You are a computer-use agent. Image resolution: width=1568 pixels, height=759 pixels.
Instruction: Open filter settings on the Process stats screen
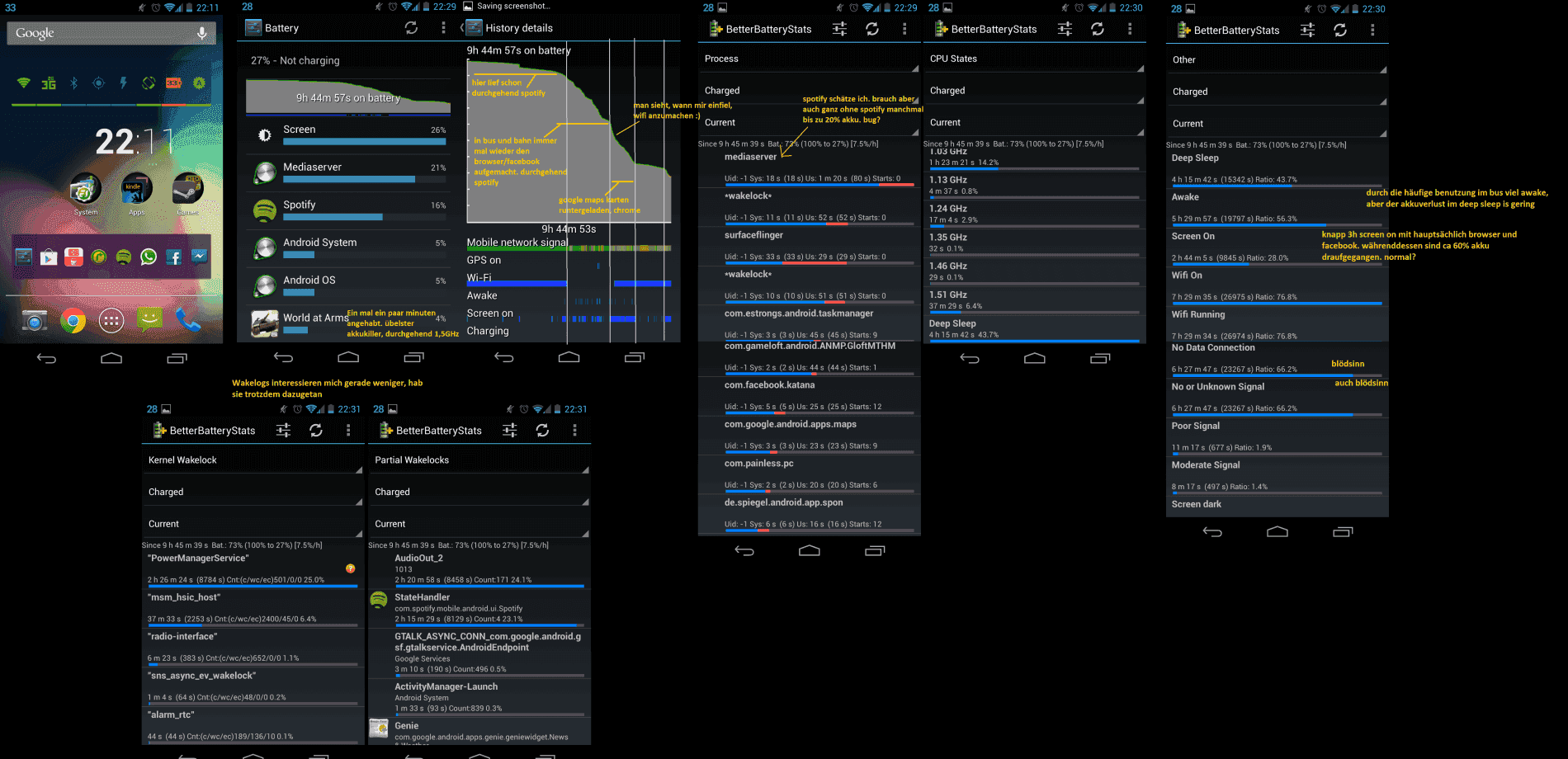pyautogui.click(x=839, y=29)
